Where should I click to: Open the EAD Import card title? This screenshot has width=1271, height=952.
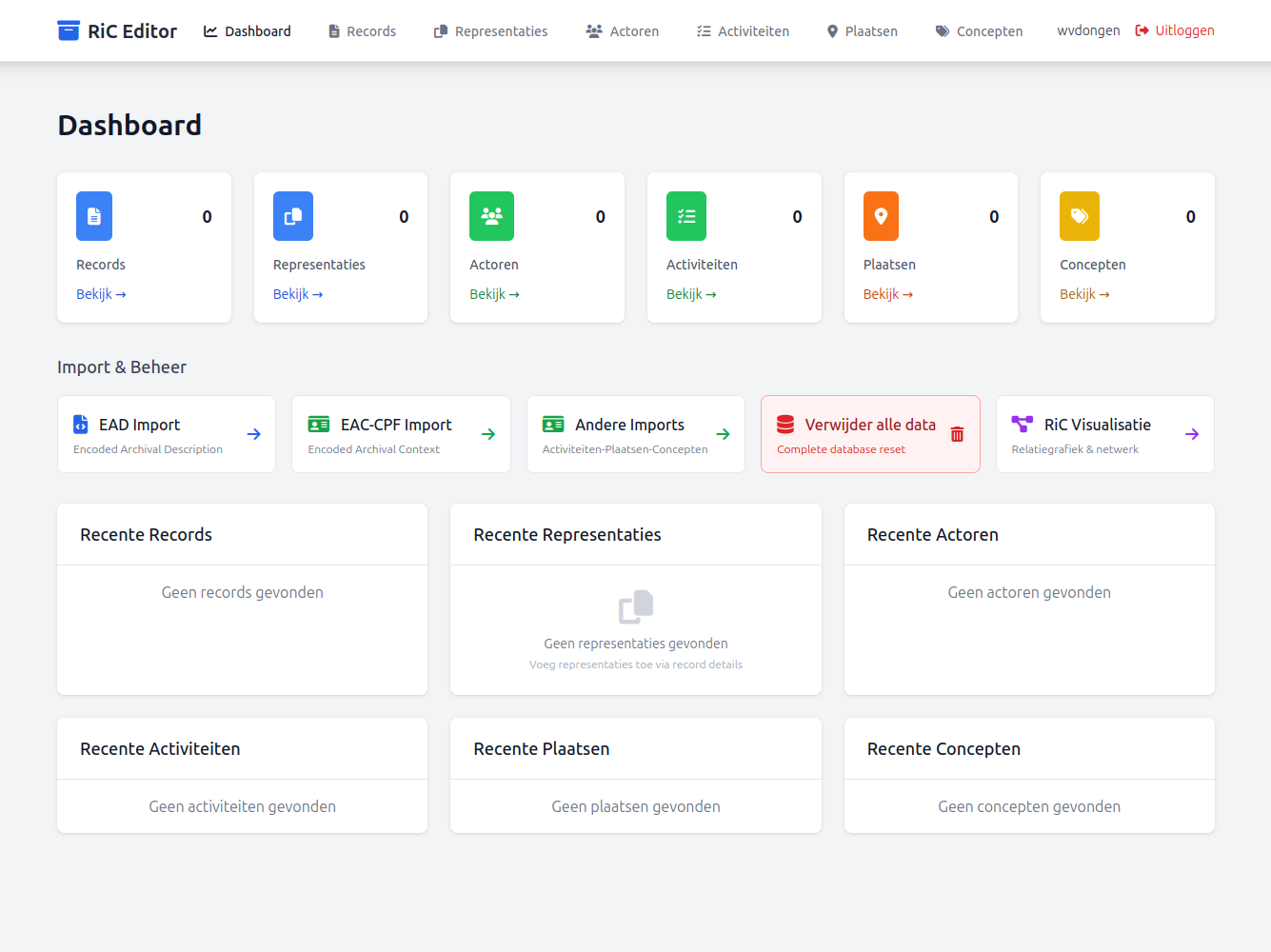click(139, 425)
